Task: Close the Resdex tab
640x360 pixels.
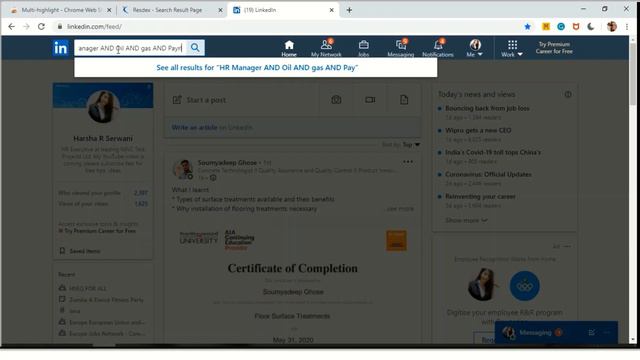Action: click(x=220, y=10)
